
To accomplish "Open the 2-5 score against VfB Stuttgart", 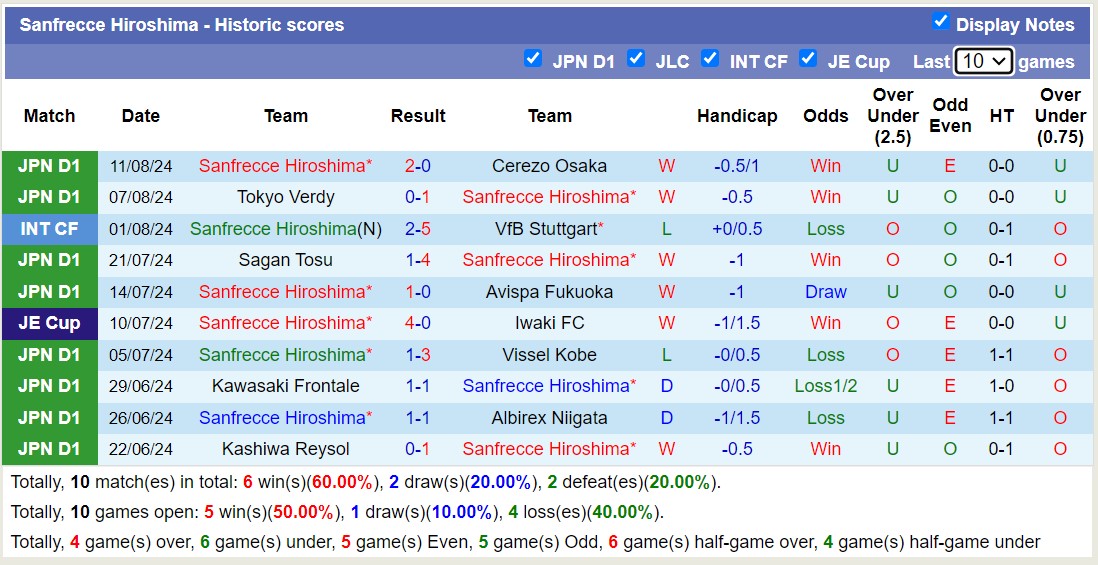I will coord(418,229).
